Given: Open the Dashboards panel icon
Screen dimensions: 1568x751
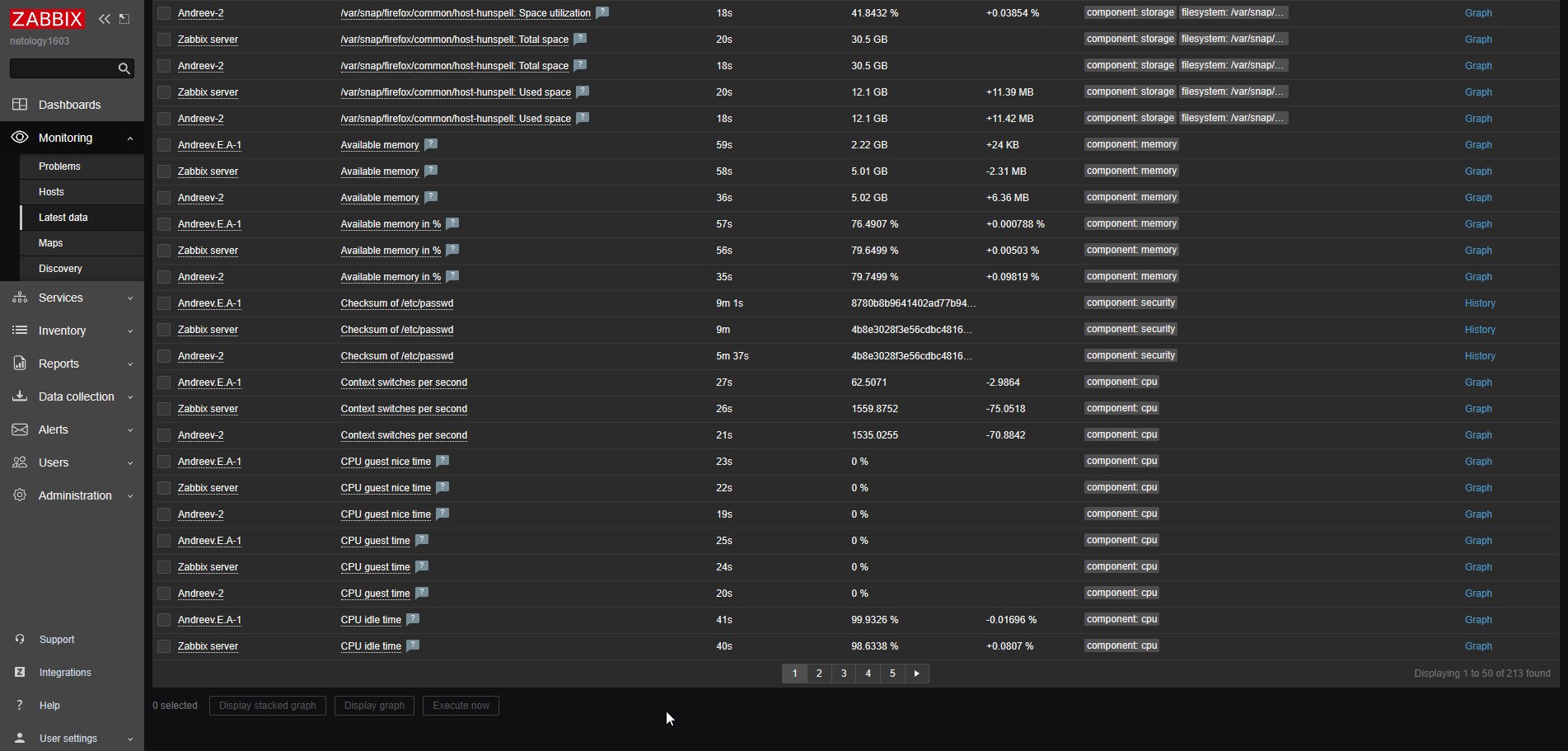Looking at the screenshot, I should click(19, 105).
